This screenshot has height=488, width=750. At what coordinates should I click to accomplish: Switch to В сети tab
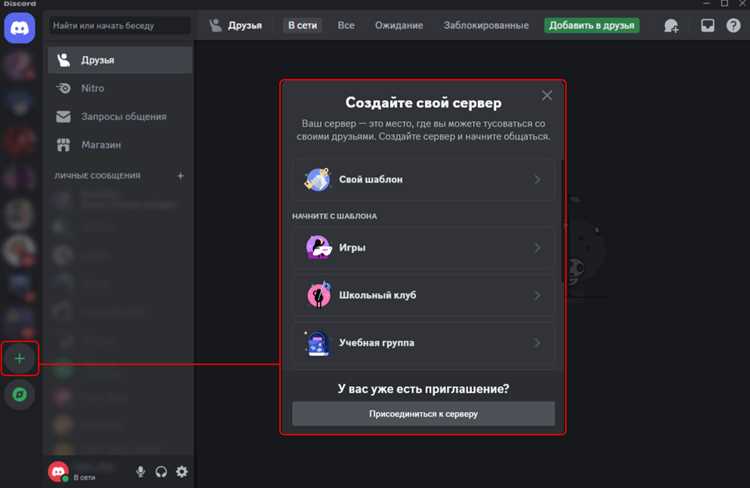(x=302, y=25)
